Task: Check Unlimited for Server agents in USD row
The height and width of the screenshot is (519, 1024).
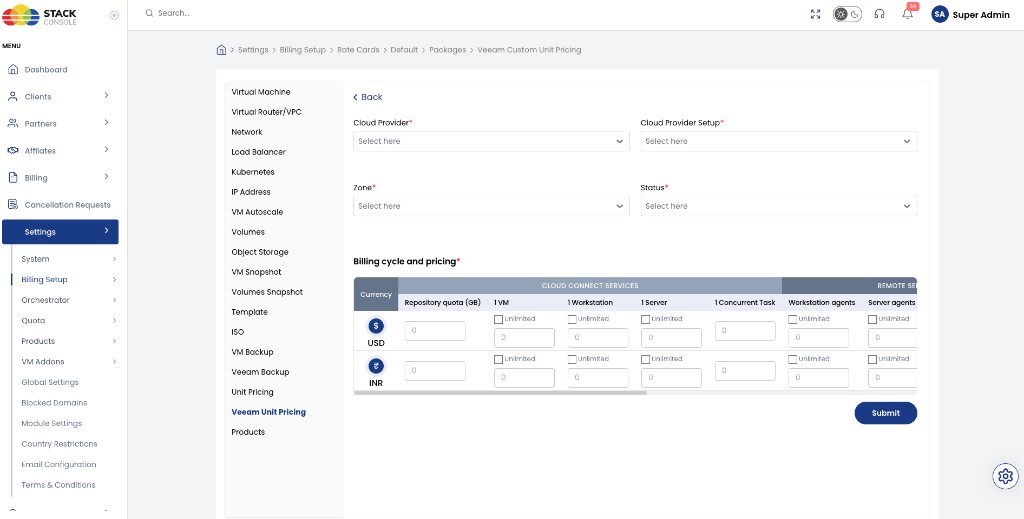Action: (872, 319)
